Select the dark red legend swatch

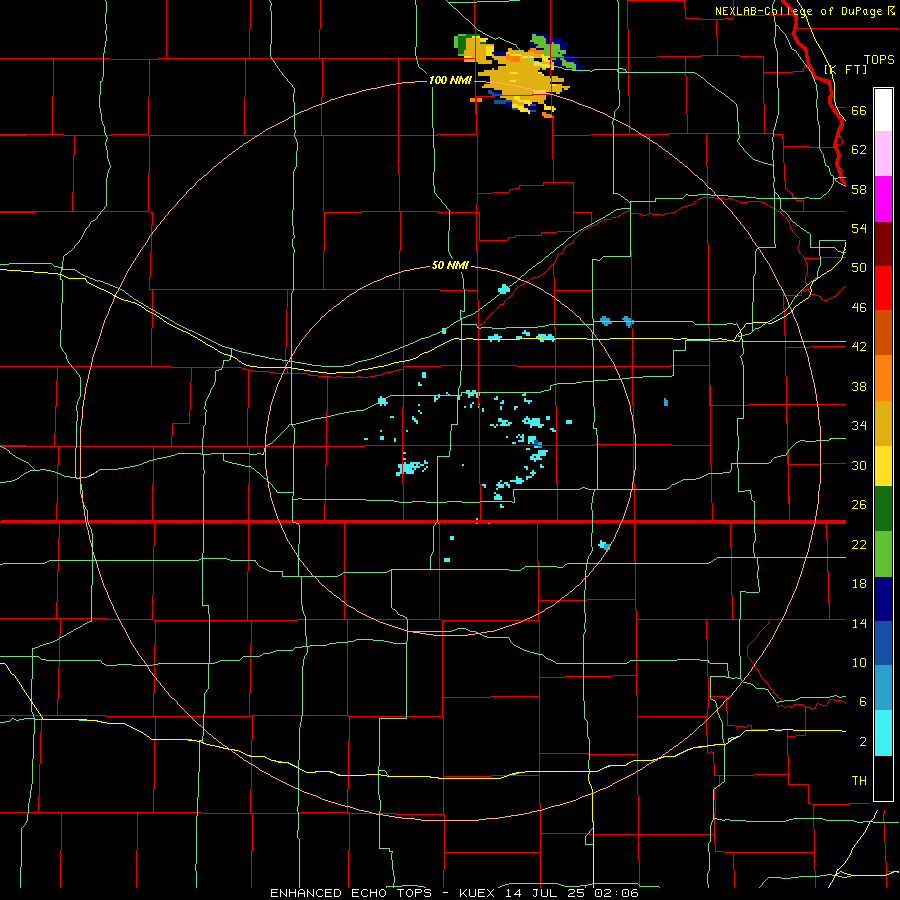[x=883, y=244]
